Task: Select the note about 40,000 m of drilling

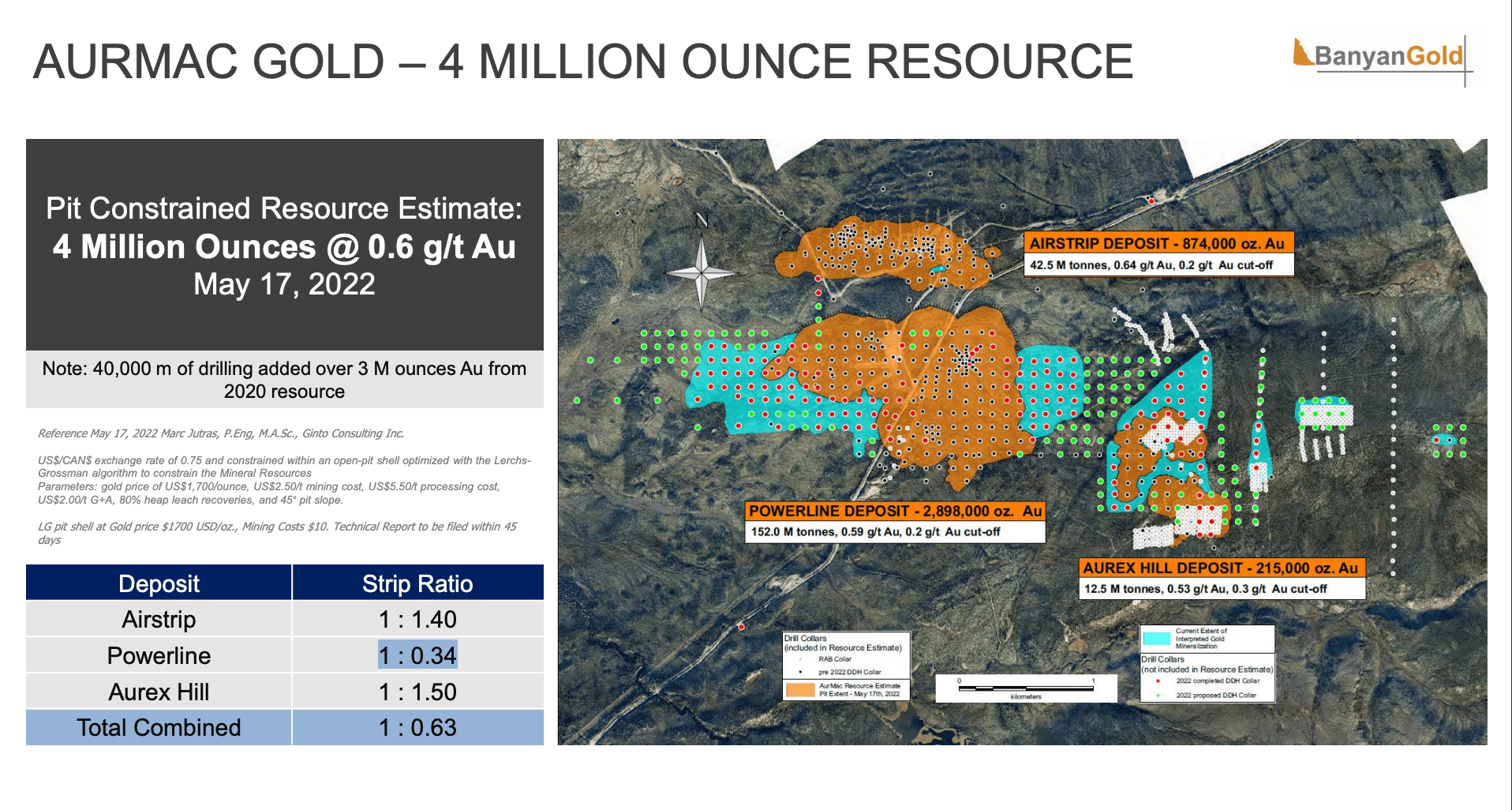Action: coord(284,380)
